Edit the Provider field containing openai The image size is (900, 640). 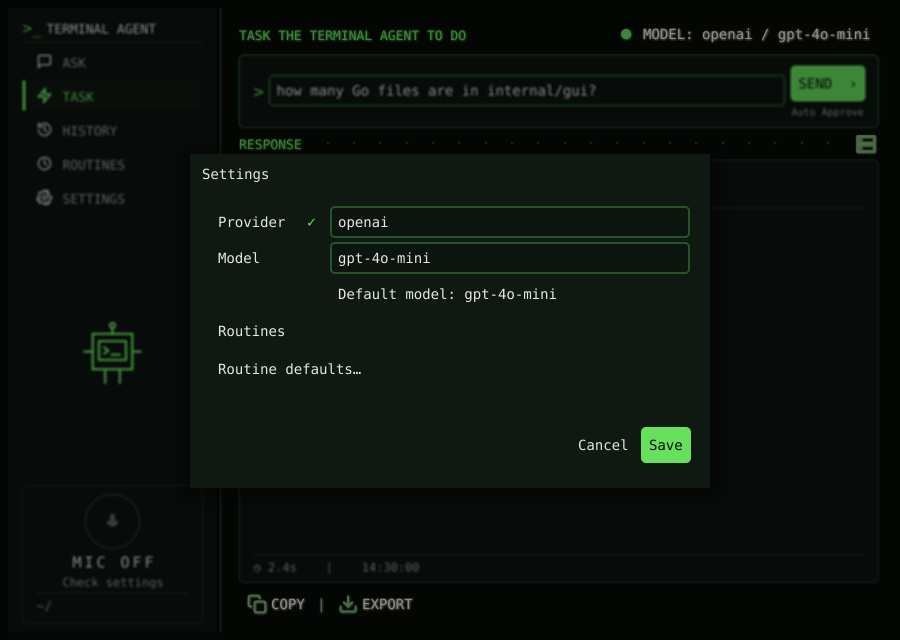click(510, 222)
